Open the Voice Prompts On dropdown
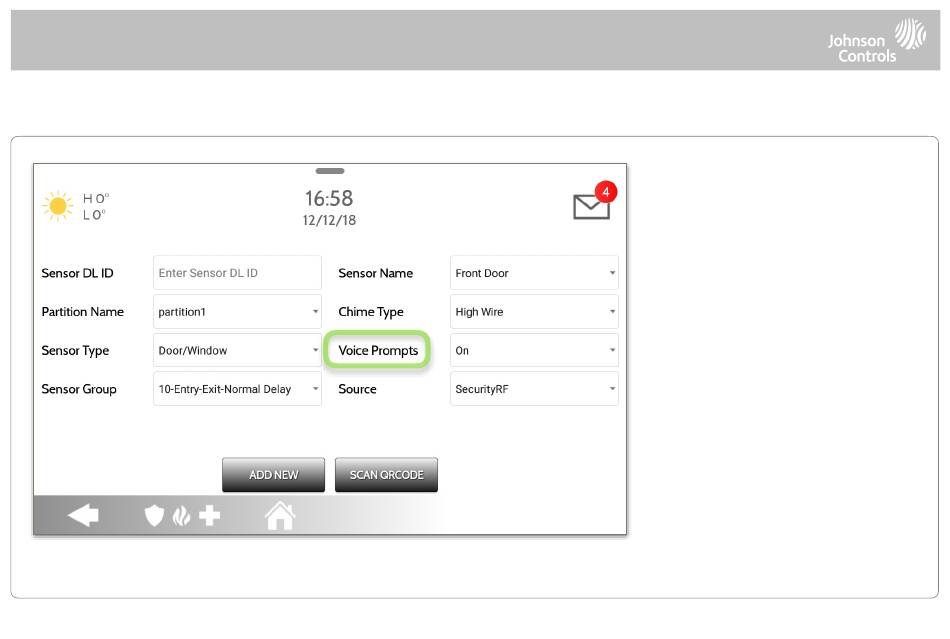Image resolution: width=950 pixels, height=639 pixels. click(534, 351)
